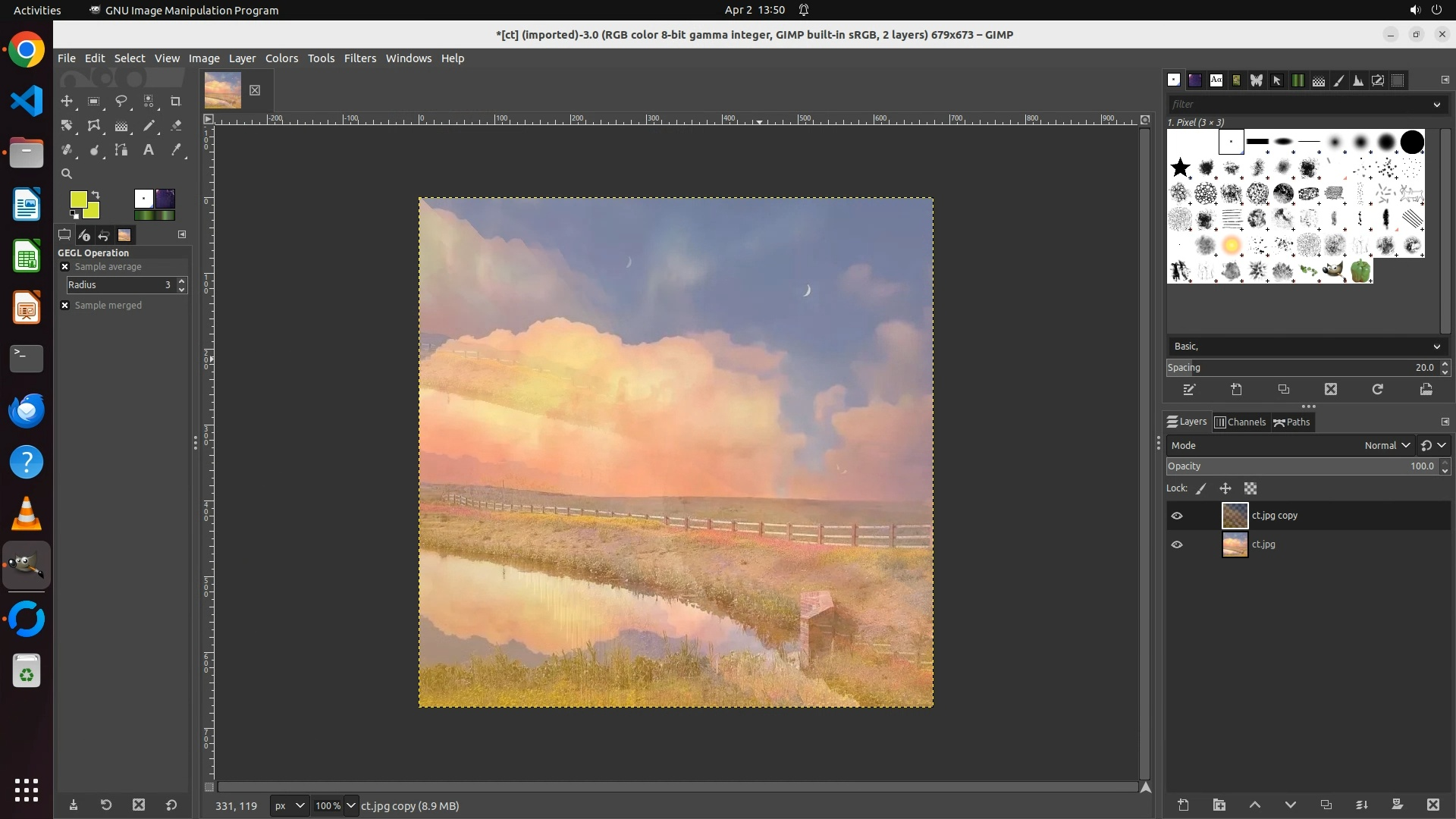
Task: Hide the ct.jpg copy layer
Action: click(1177, 516)
